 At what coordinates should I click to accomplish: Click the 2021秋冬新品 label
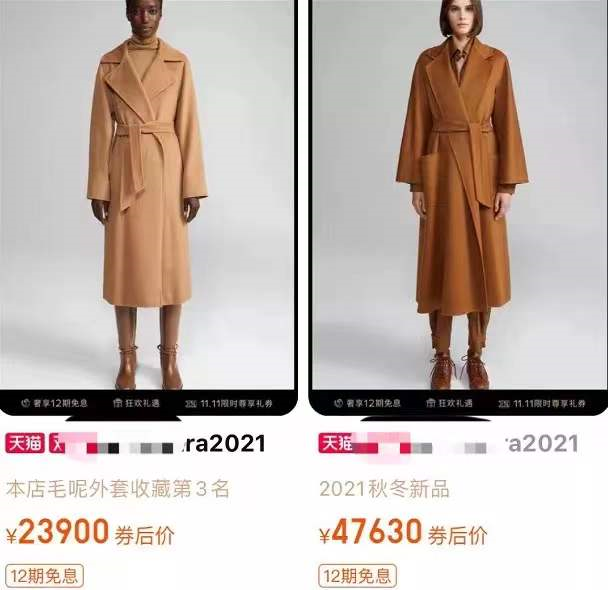pyautogui.click(x=384, y=489)
